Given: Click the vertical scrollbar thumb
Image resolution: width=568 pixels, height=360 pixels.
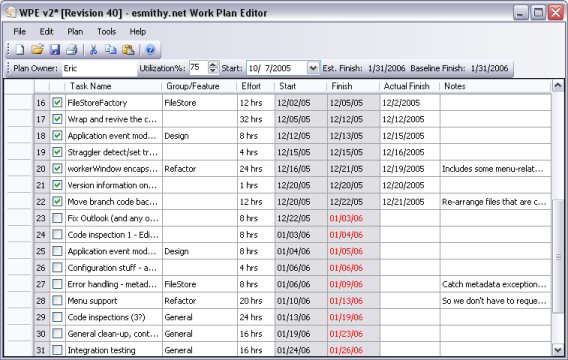Looking at the screenshot, I should 558,256.
